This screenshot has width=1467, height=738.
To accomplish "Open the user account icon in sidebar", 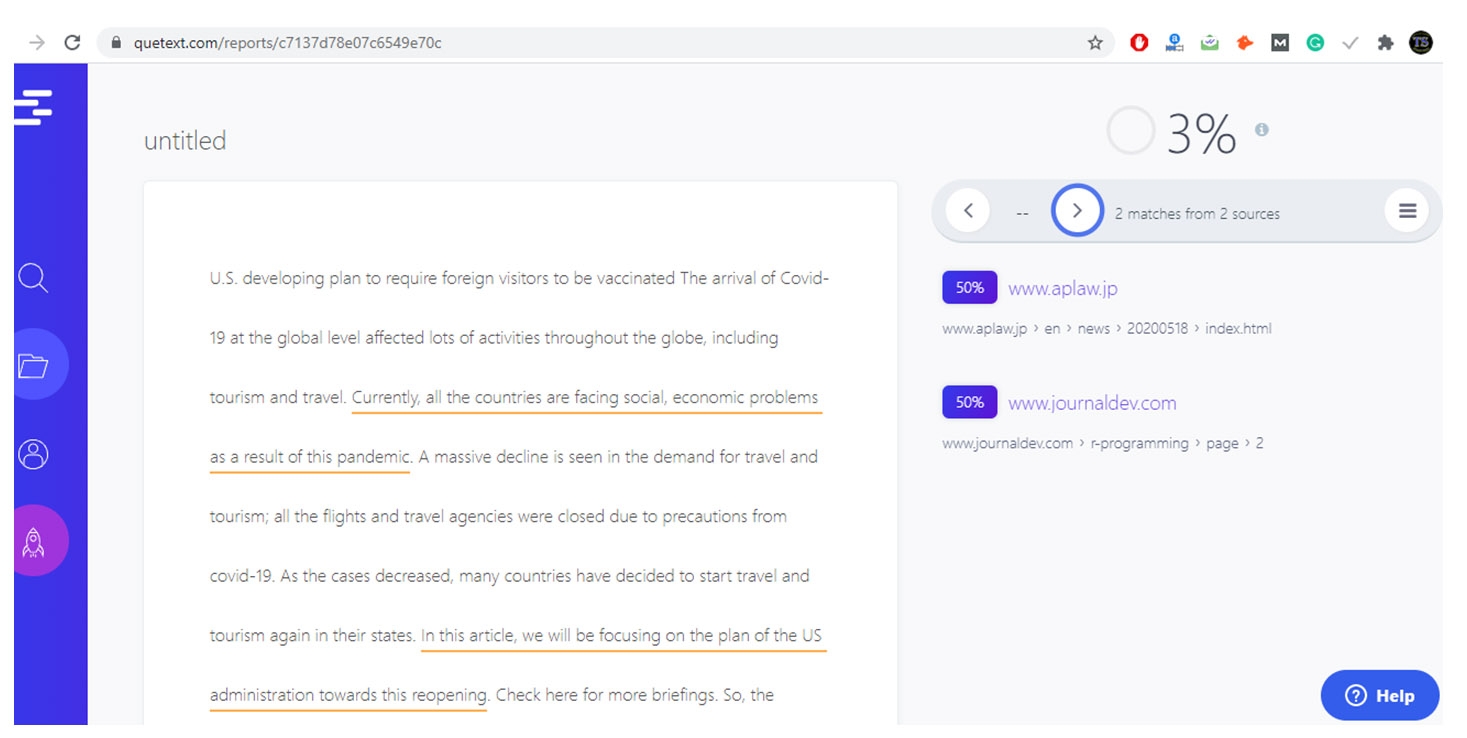I will click(33, 454).
